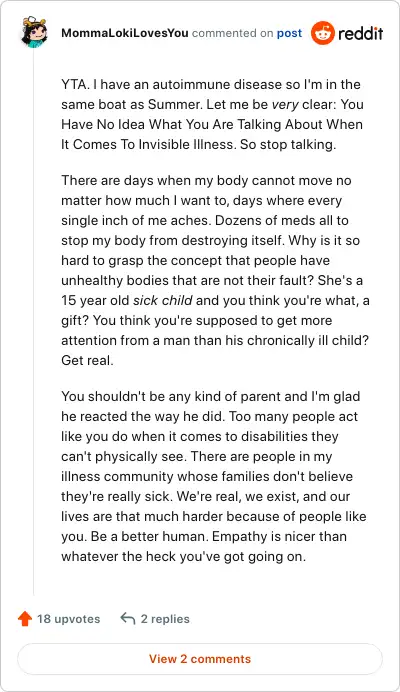Select the "18 upvotes" count

[68, 619]
